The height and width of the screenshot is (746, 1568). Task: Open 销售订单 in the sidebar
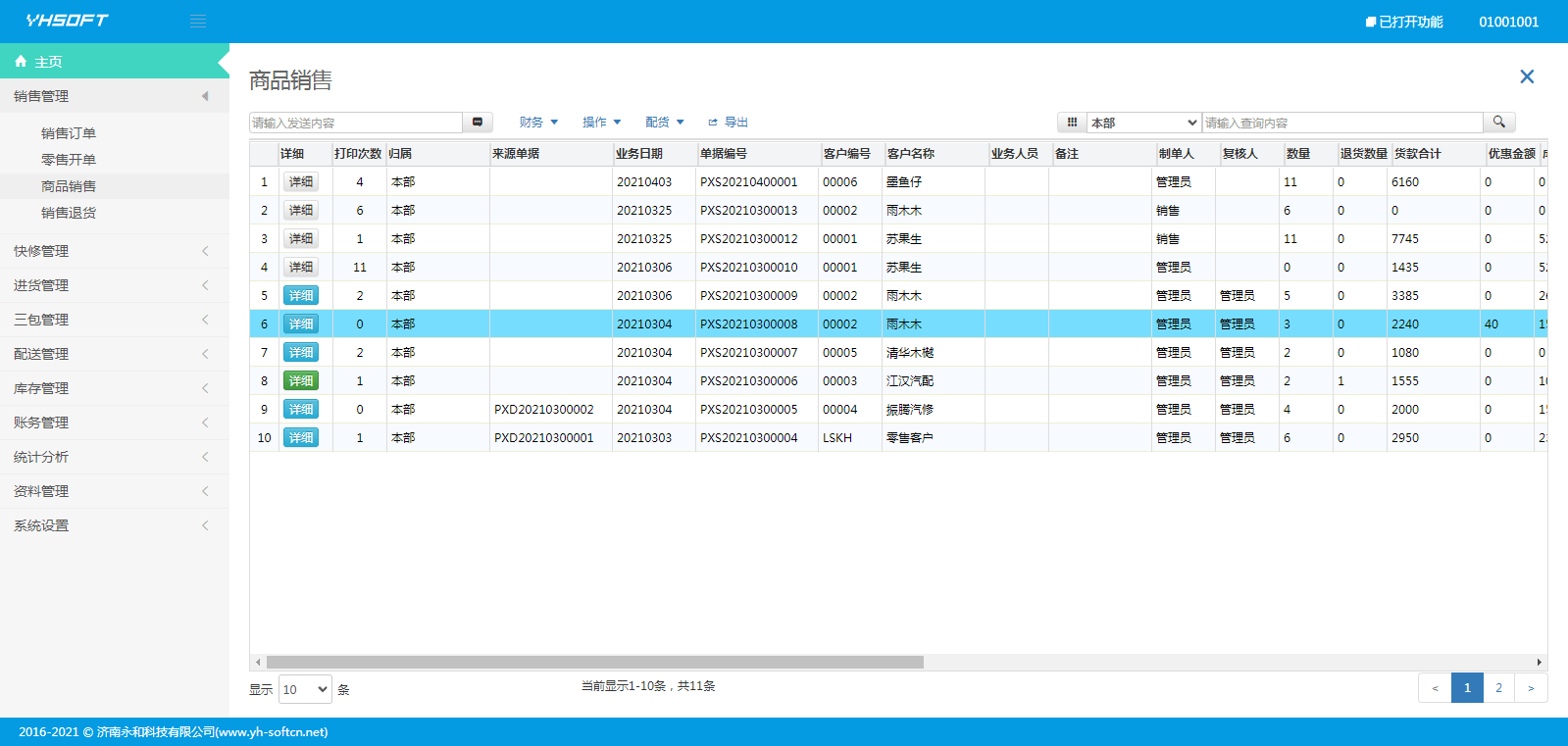pos(69,133)
